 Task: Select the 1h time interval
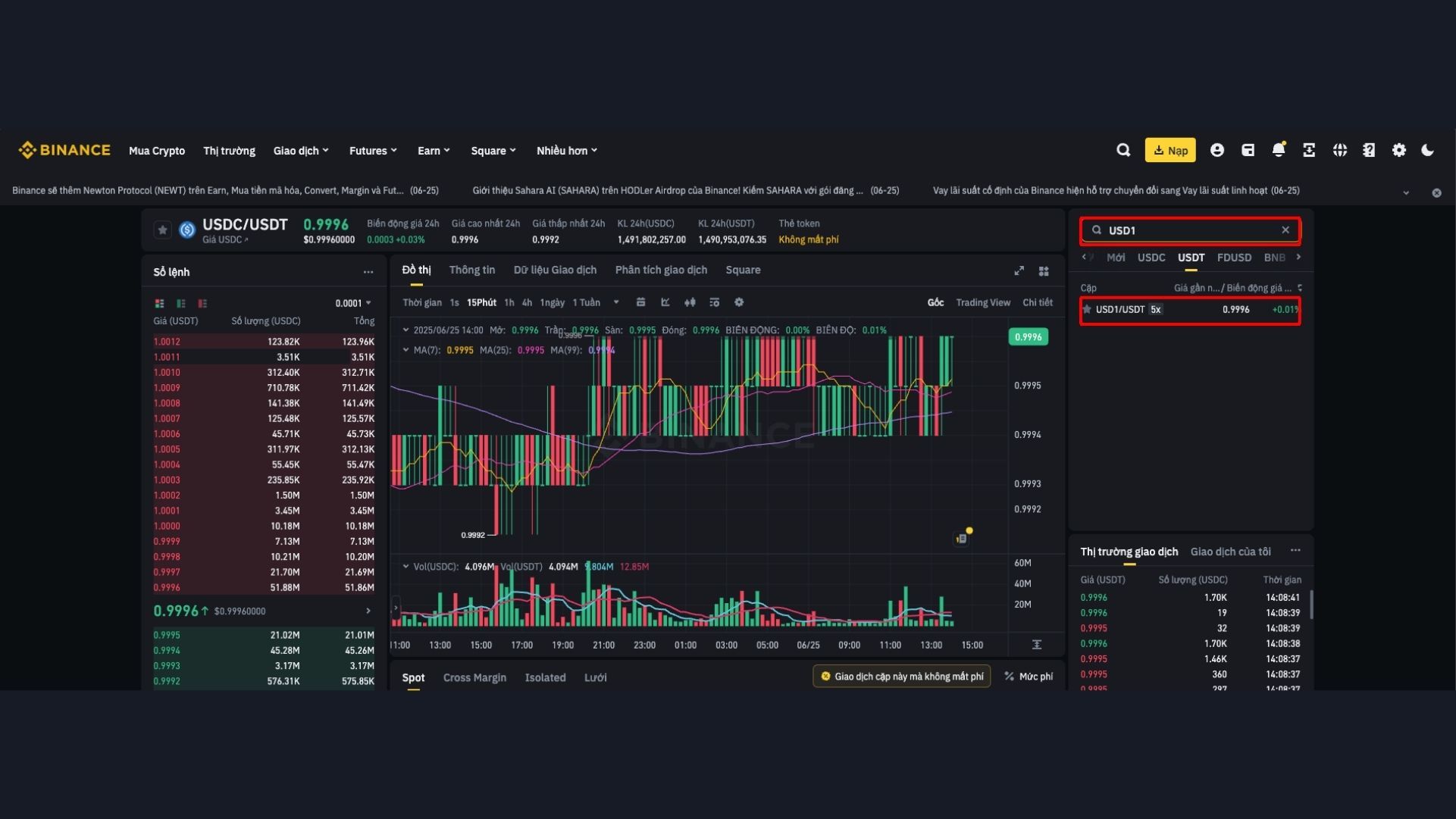[509, 302]
